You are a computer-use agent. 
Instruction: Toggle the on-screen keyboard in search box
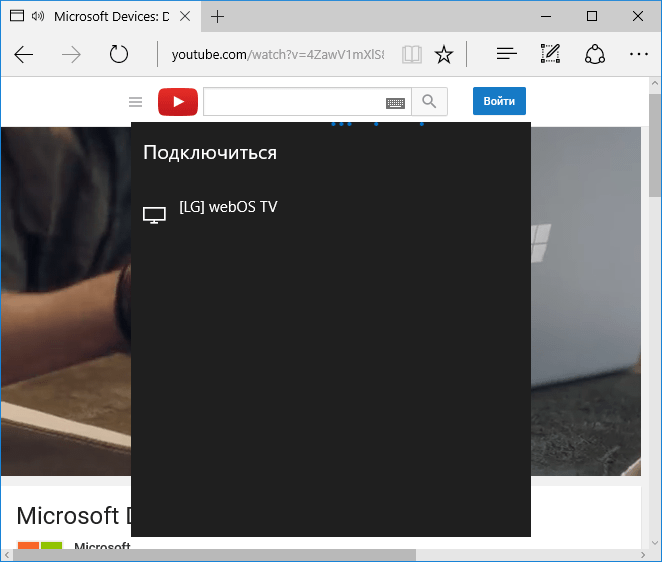[x=396, y=103]
